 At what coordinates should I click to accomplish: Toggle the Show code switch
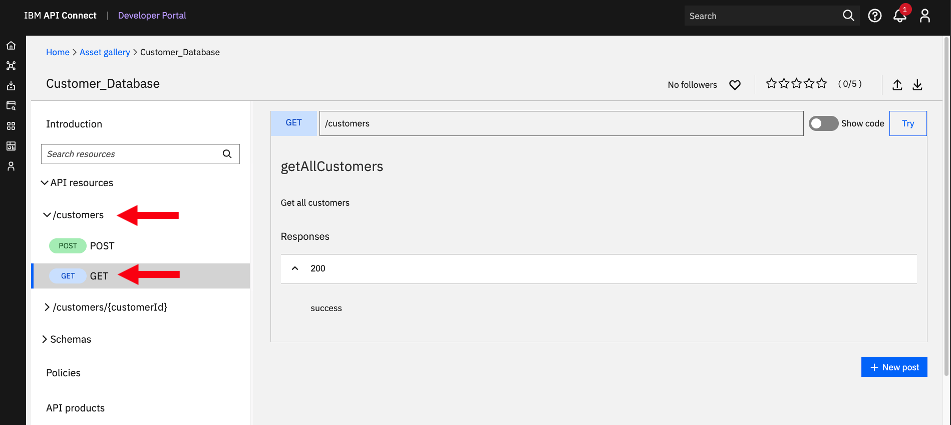[x=824, y=124]
